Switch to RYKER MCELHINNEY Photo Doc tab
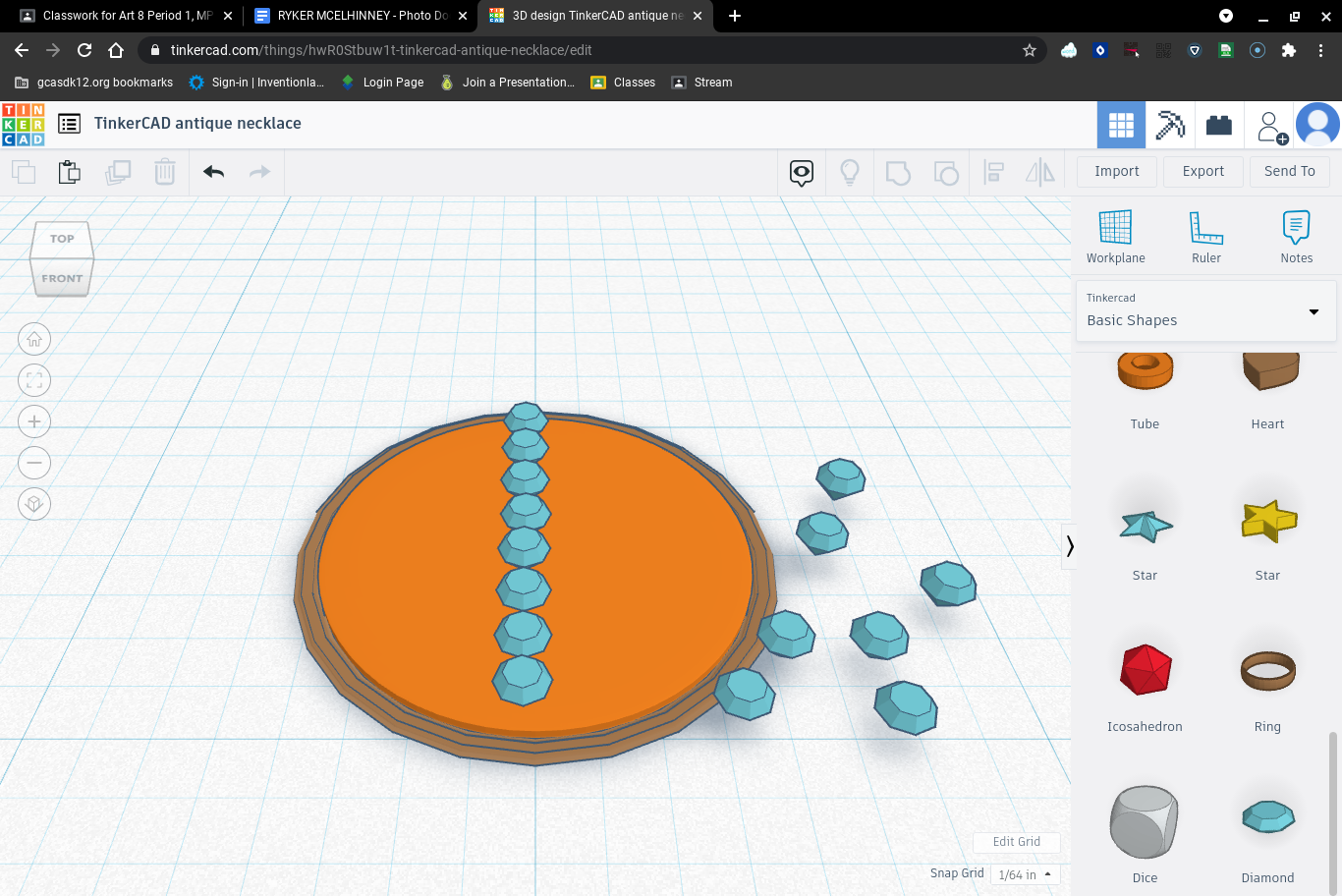 [x=361, y=16]
